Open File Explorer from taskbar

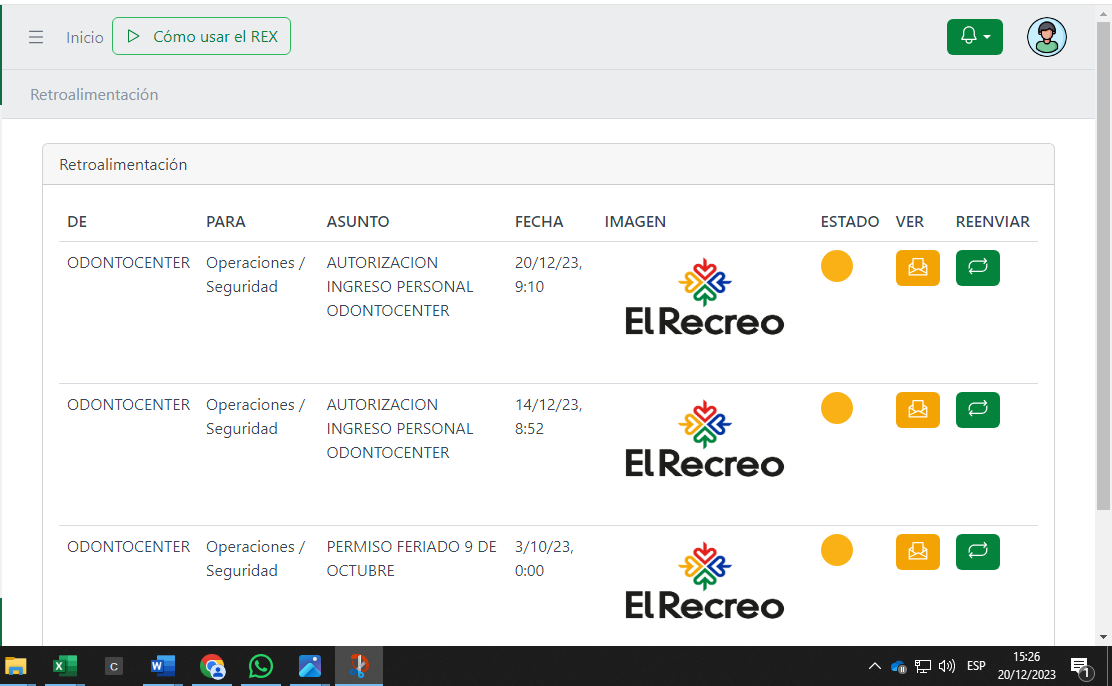point(16,666)
